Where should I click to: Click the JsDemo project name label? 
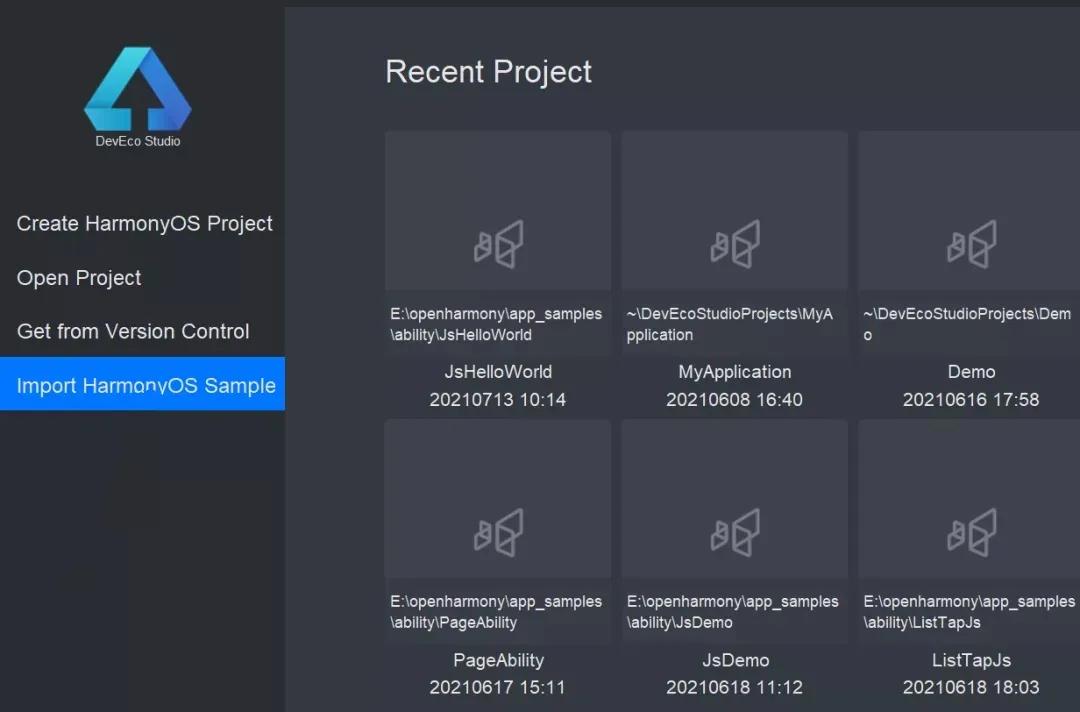coord(735,660)
